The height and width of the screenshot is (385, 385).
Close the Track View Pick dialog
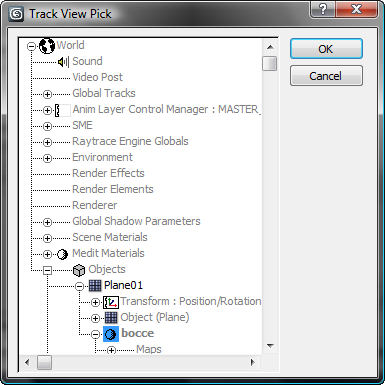pos(357,9)
